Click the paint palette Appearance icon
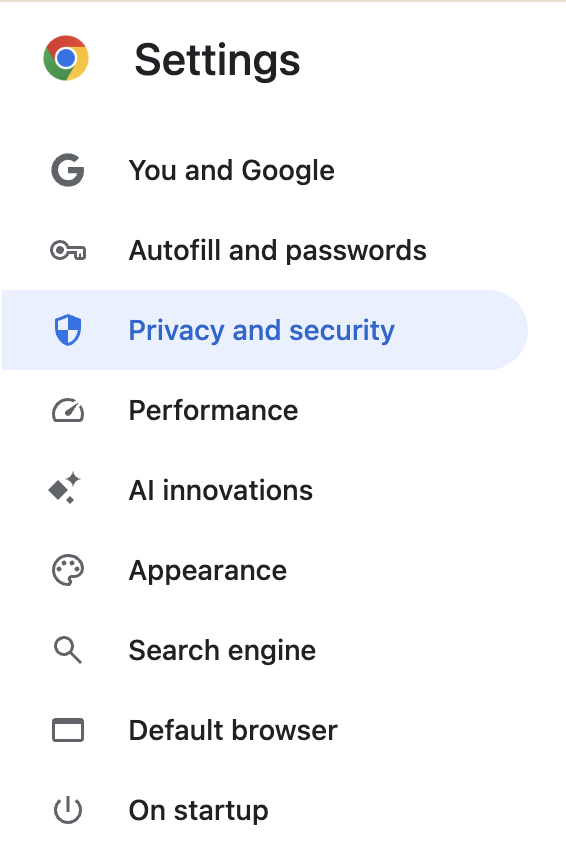This screenshot has height=862, width=566. 68,571
